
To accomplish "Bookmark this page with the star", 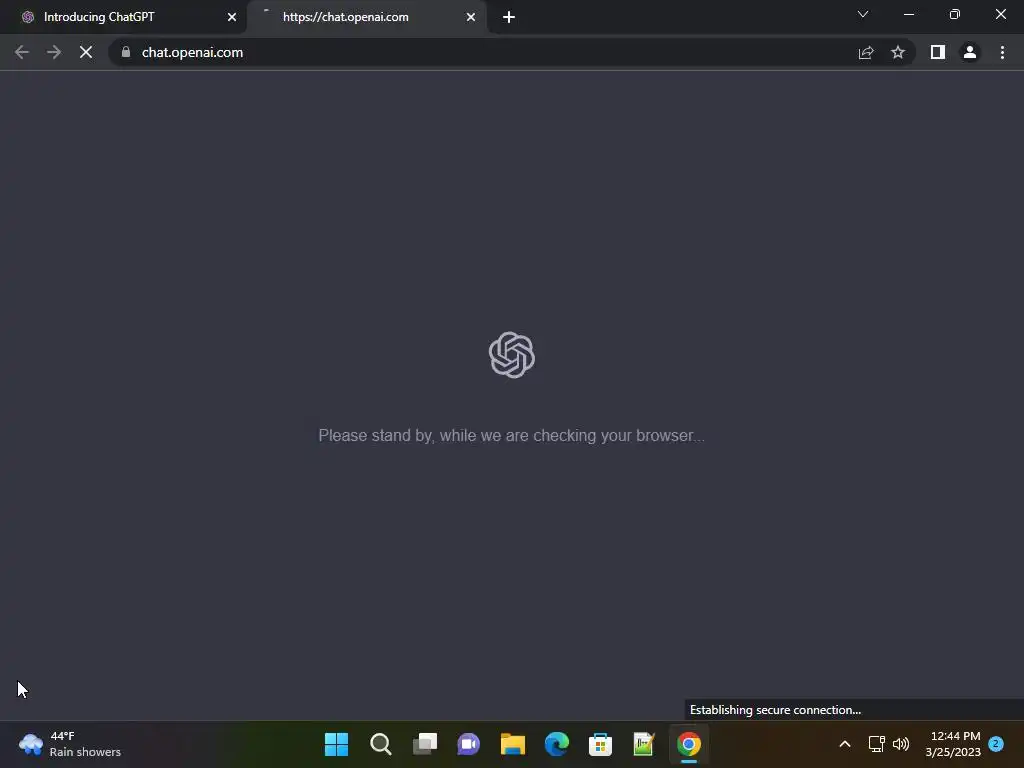I will [898, 52].
